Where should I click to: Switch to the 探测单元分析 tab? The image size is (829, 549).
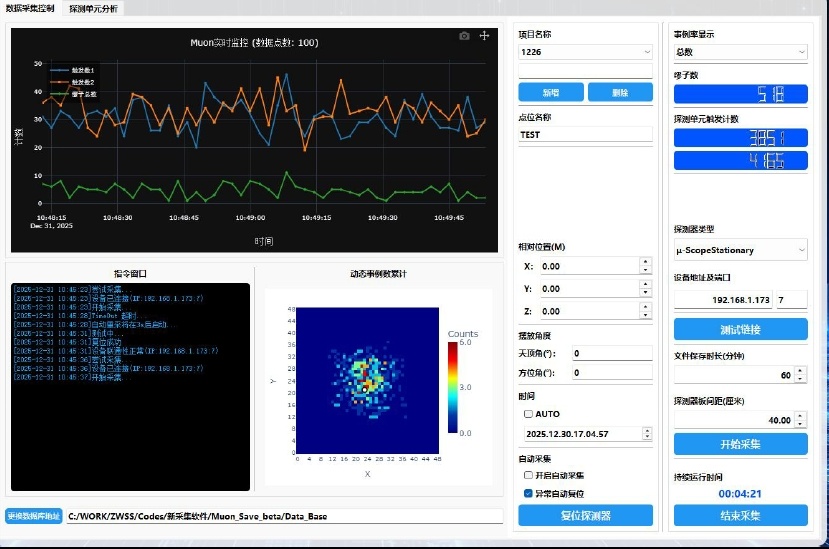click(x=93, y=8)
